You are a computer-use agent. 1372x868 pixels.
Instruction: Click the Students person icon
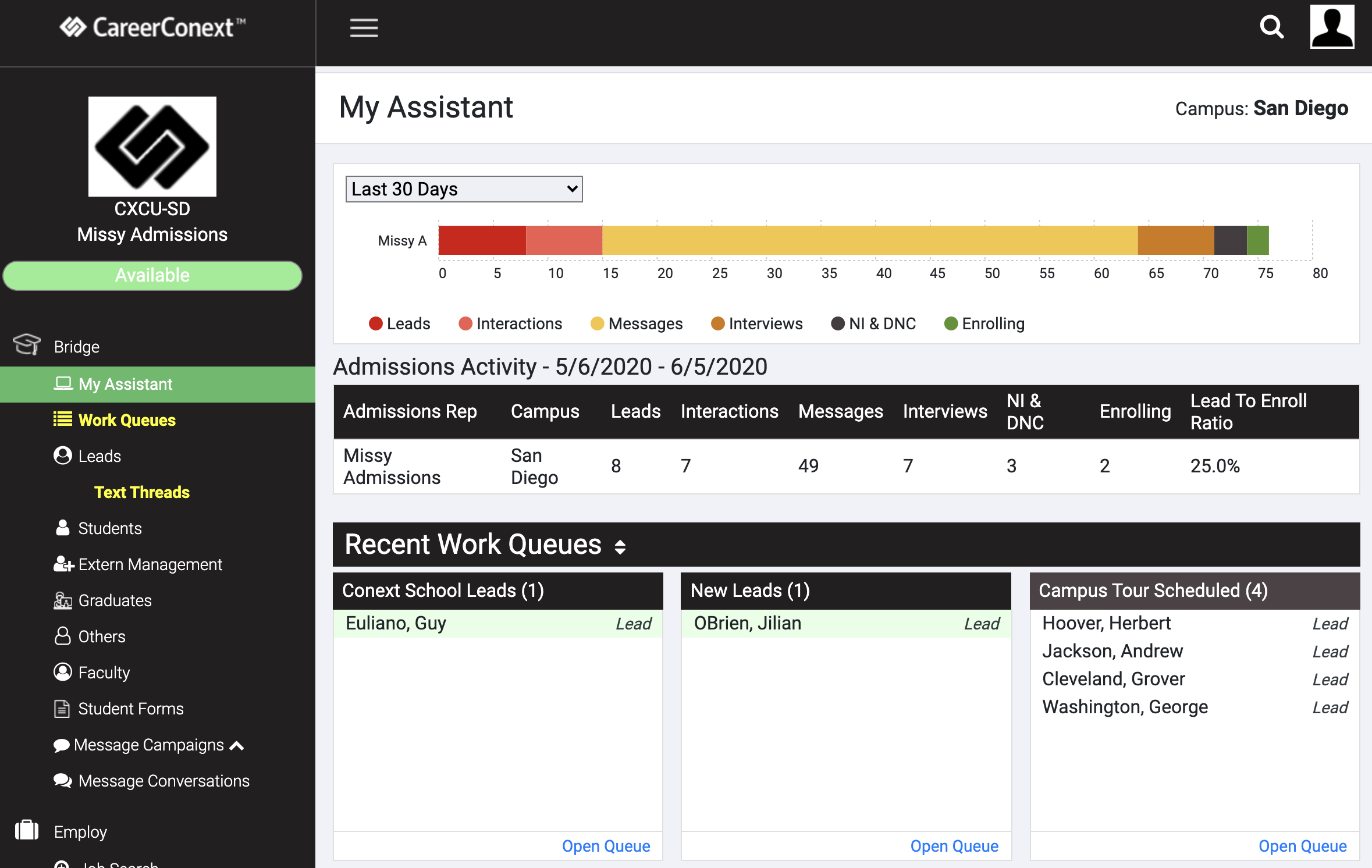coord(63,528)
